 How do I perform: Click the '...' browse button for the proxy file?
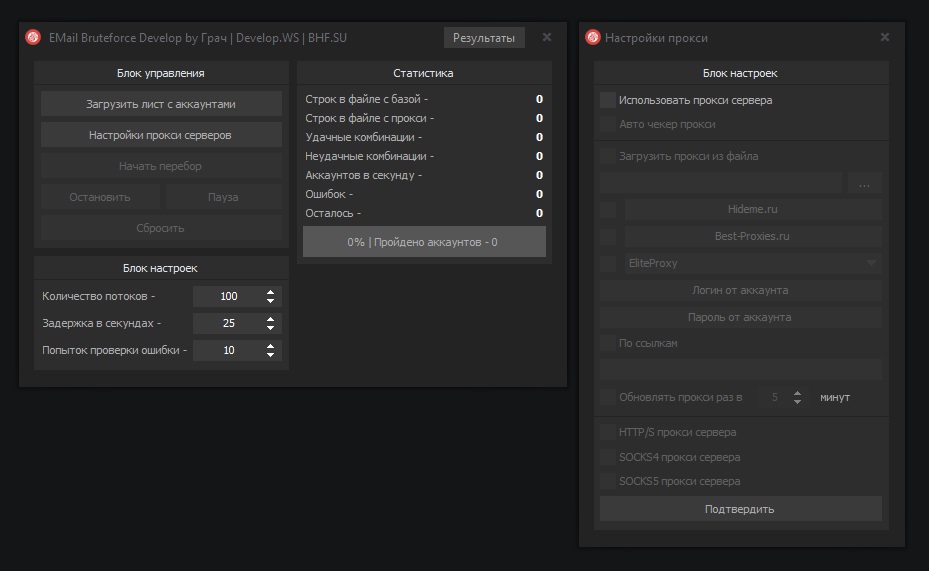864,184
